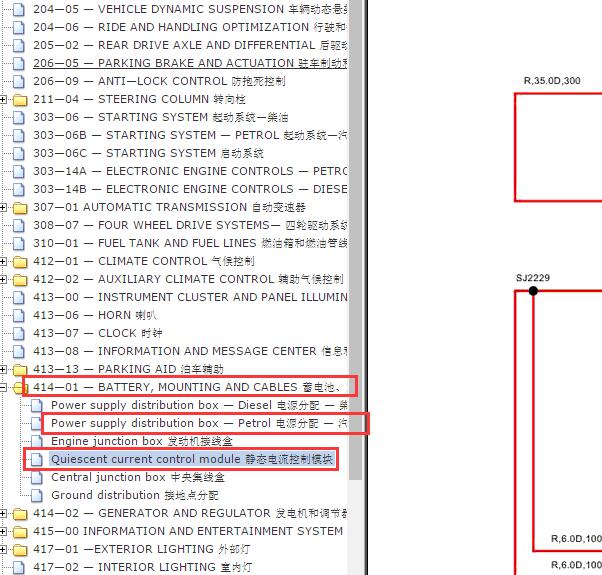Click document icon for 303-06B Starting System Petrol
The width and height of the screenshot is (602, 575).
pos(19,136)
